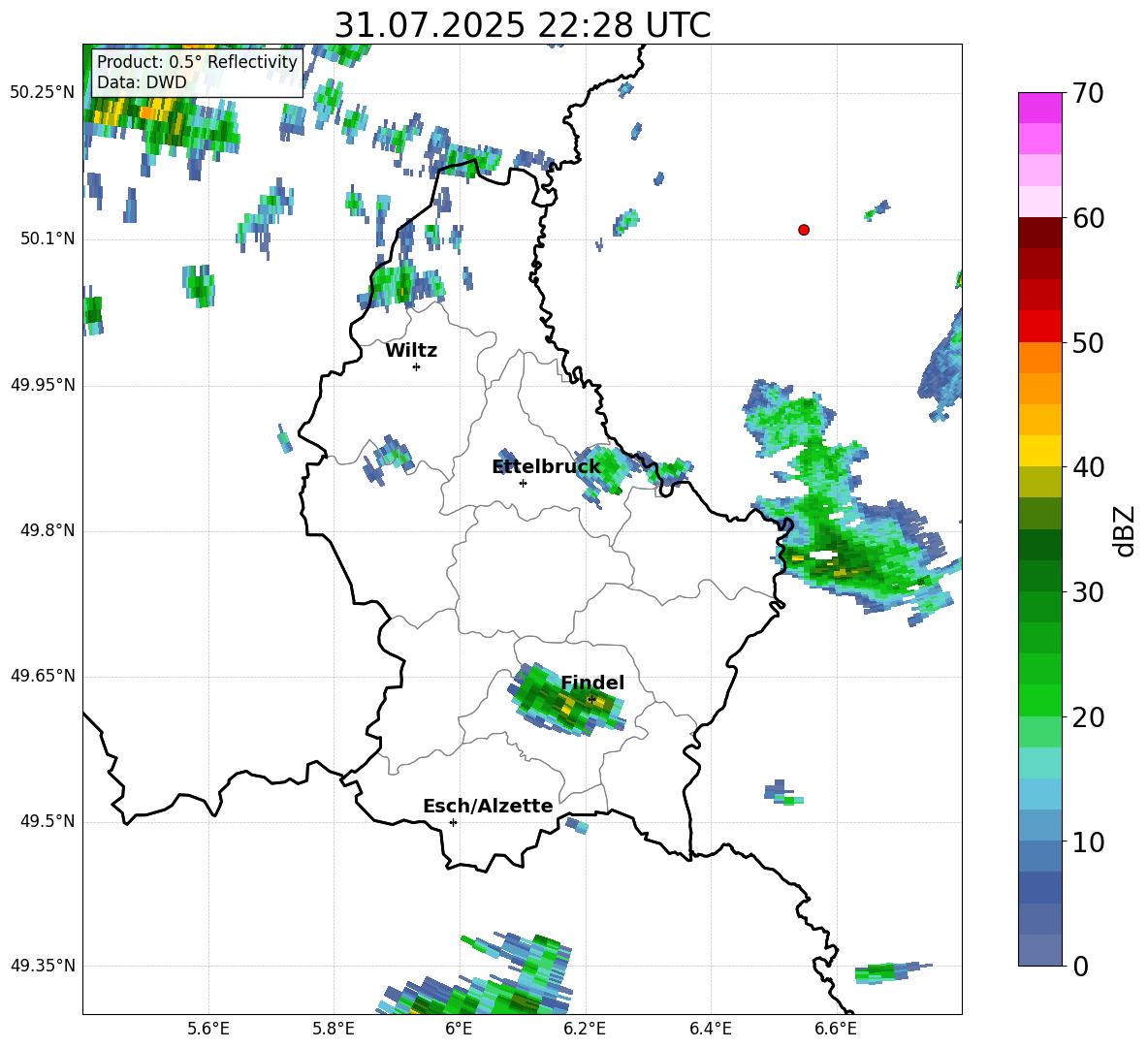Click the Esch/Alzette city label
Image resolution: width=1148 pixels, height=1048 pixels.
(x=488, y=807)
